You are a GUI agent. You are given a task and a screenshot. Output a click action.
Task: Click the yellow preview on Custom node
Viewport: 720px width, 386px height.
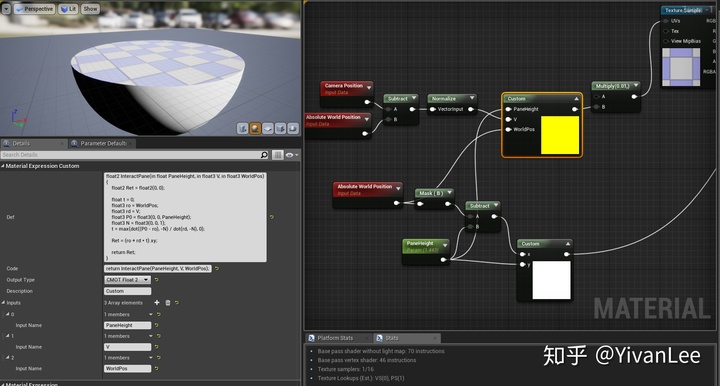(x=560, y=135)
